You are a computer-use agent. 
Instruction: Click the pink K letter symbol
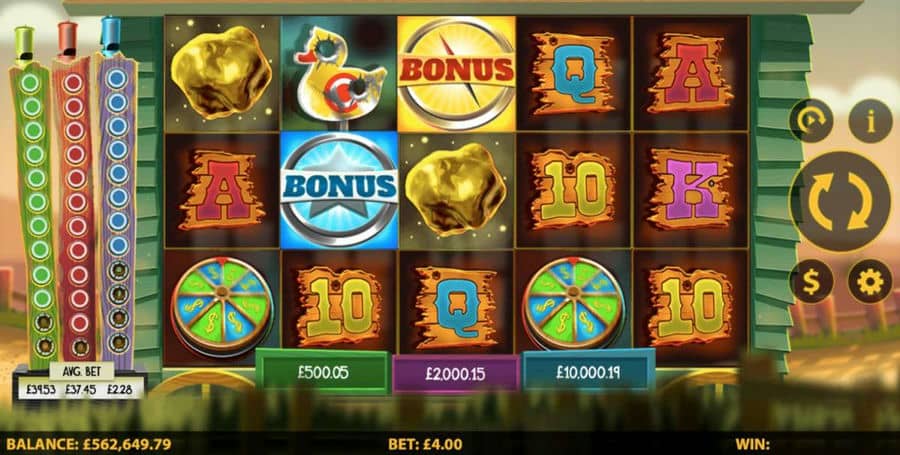click(x=690, y=189)
